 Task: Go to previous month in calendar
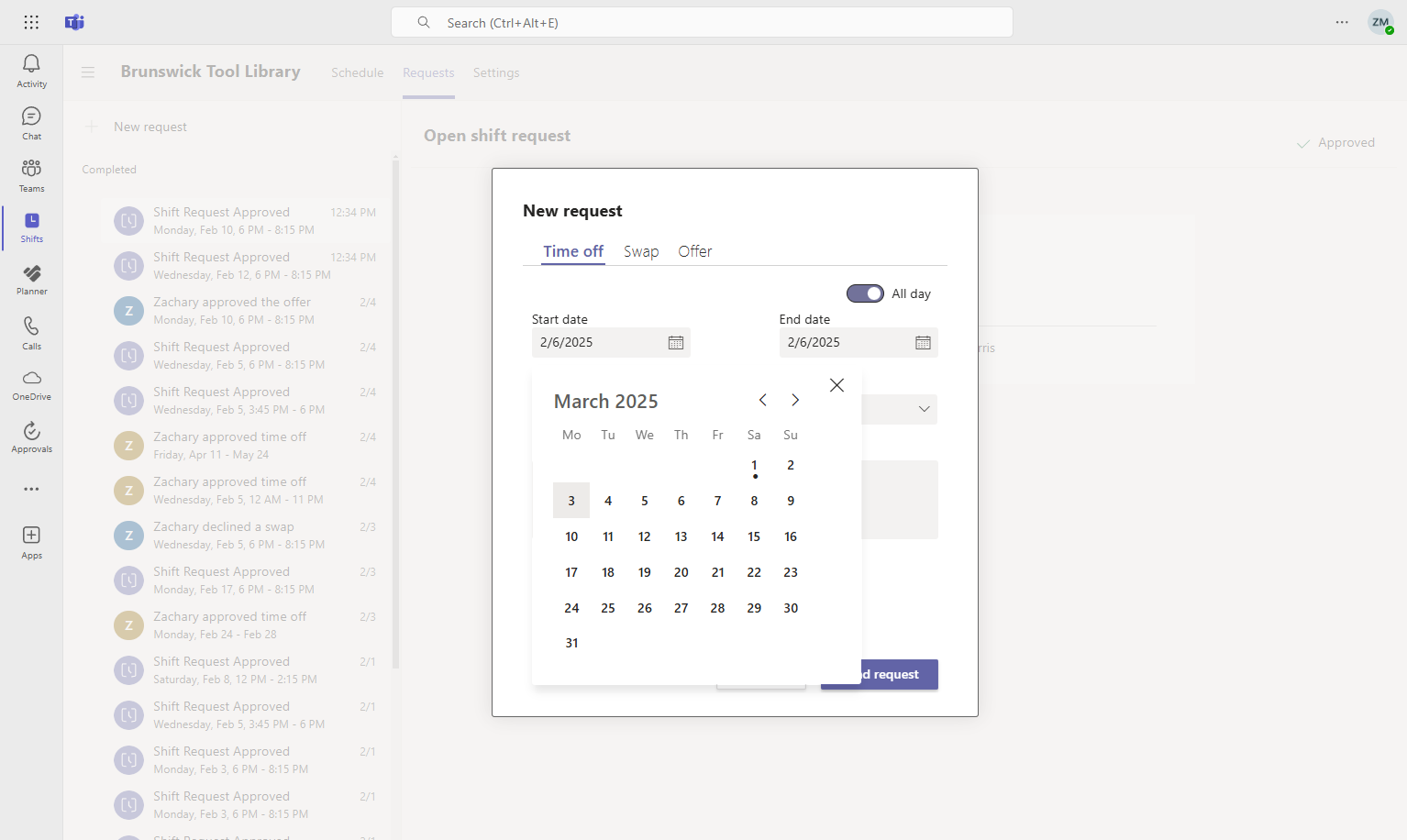coord(762,400)
